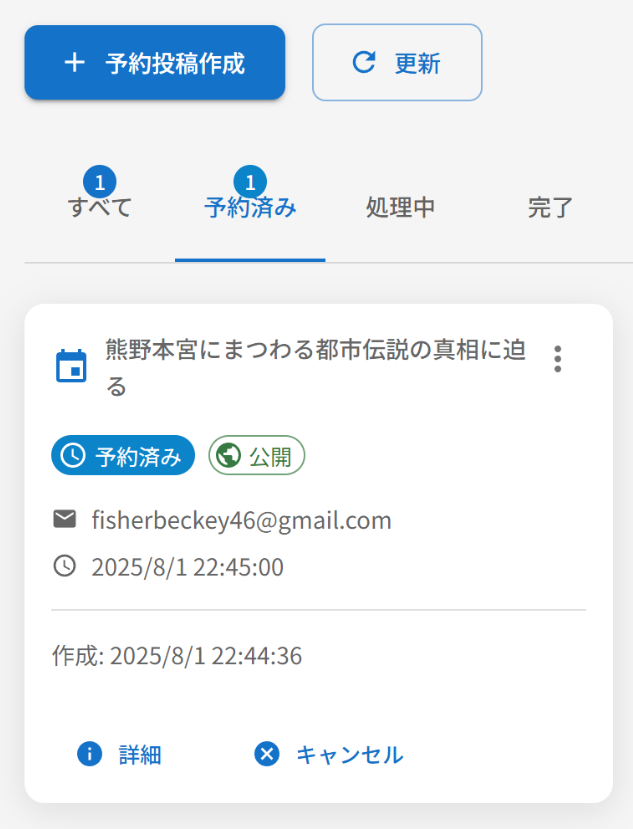The height and width of the screenshot is (829, 633).
Task: Click the 公開 visibility chip
Action: pyautogui.click(x=256, y=455)
